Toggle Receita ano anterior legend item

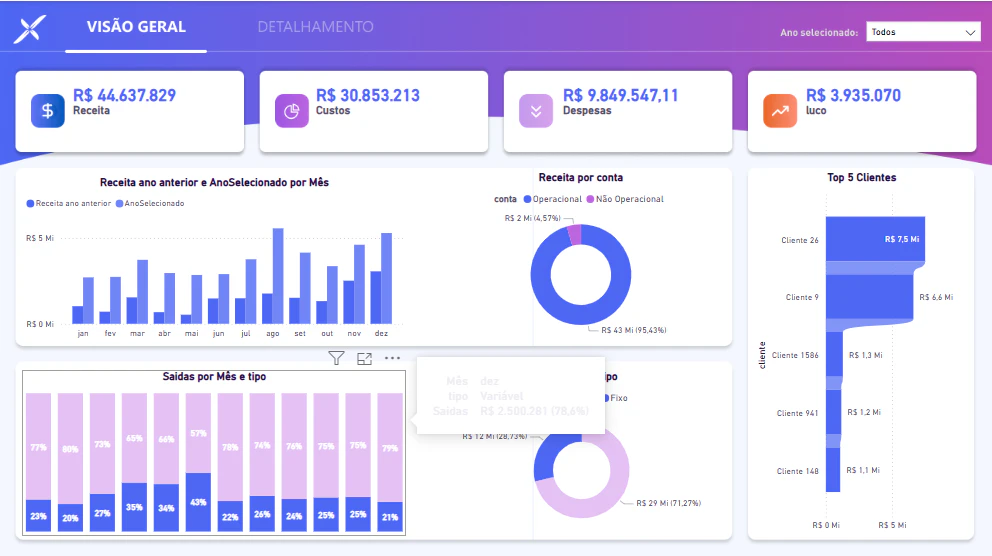[x=68, y=204]
